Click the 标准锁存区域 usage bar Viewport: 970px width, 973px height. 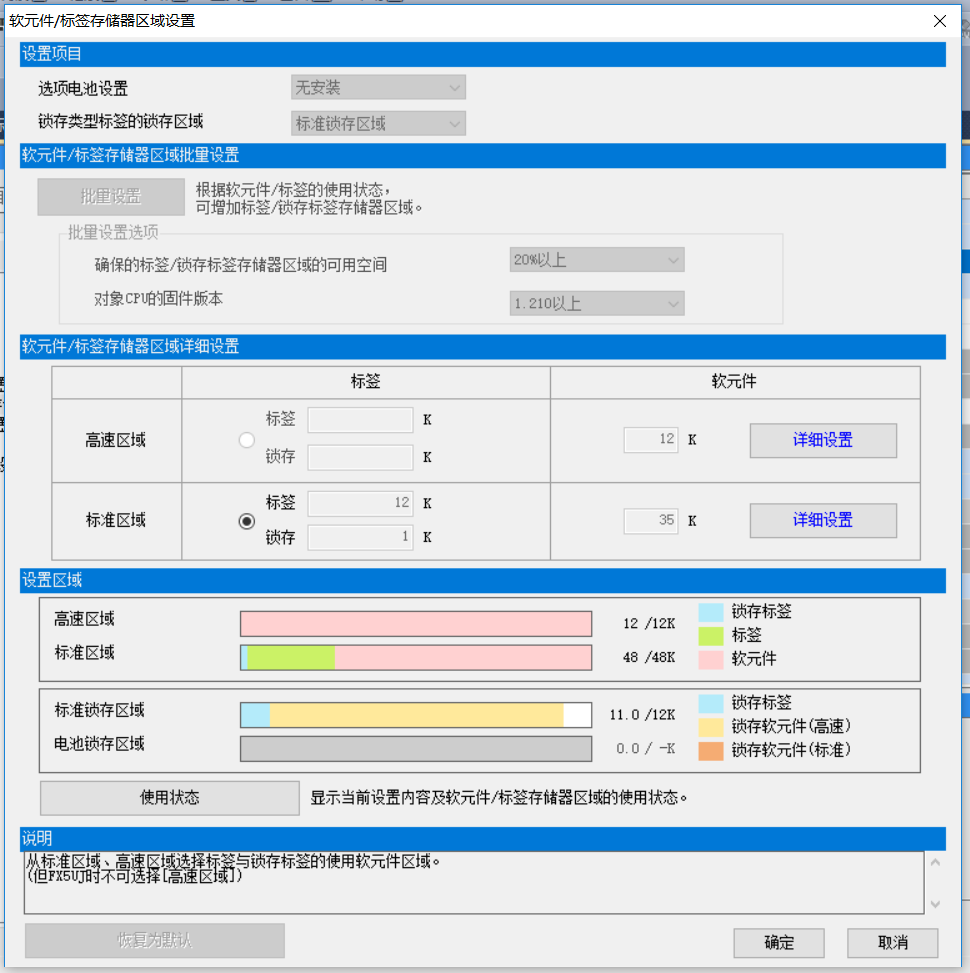416,715
